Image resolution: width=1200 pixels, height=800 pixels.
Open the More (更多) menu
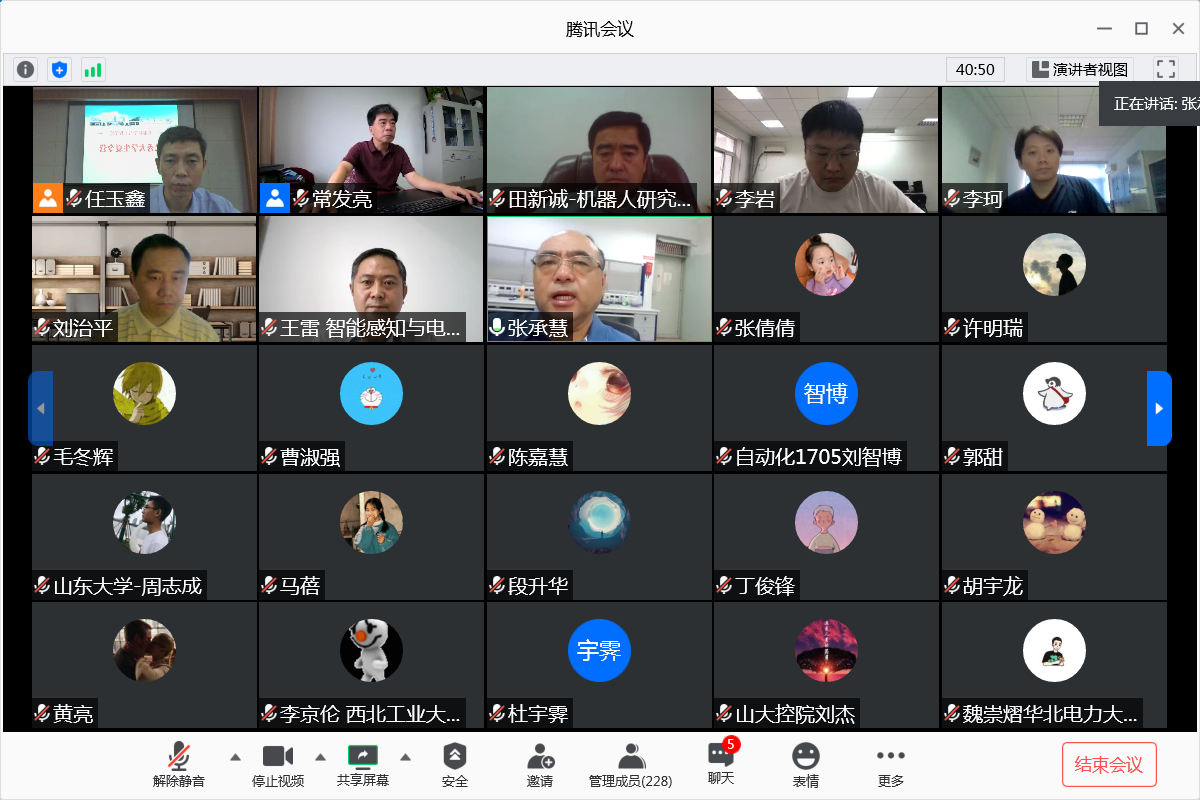(890, 765)
